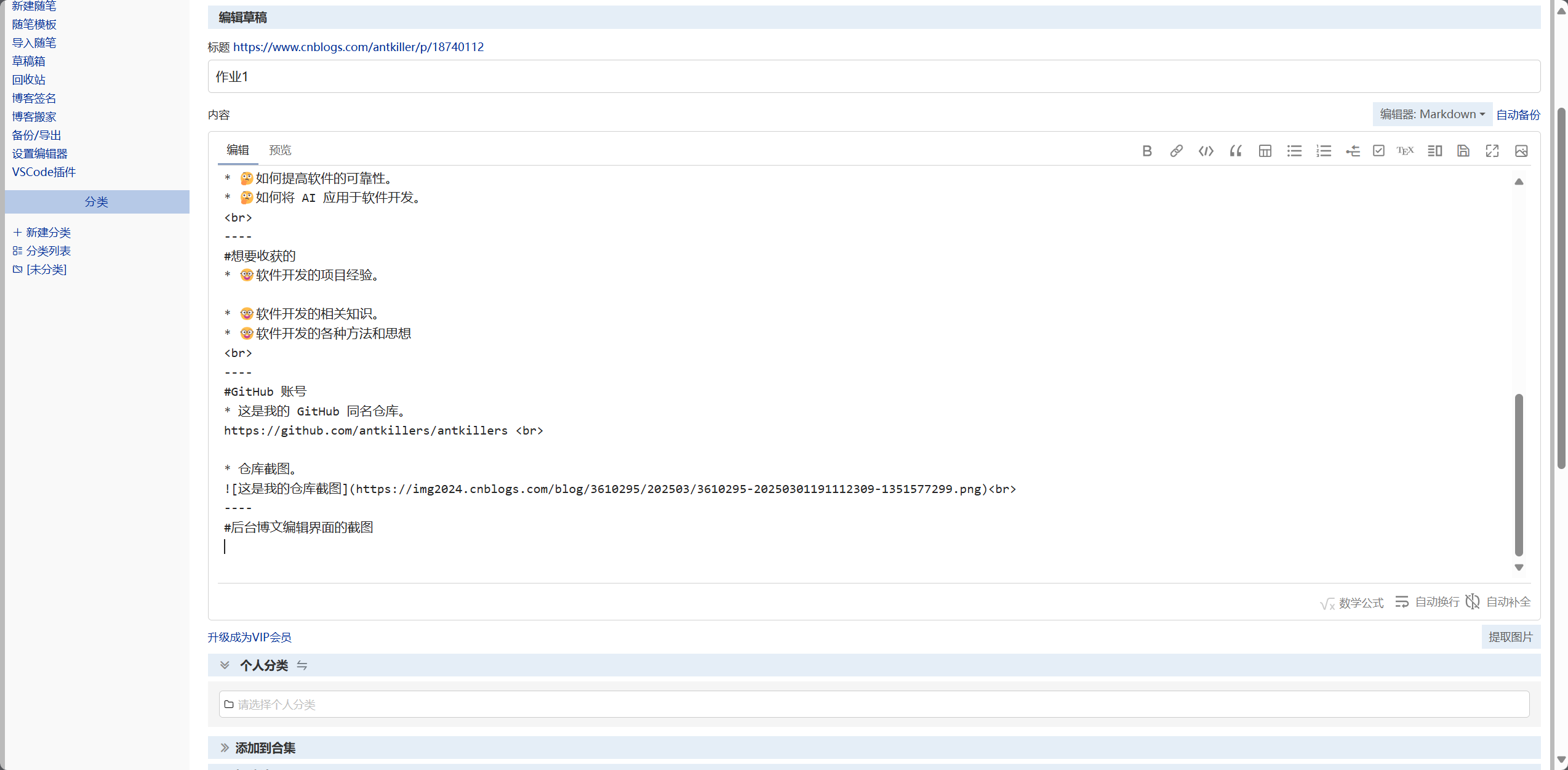Open the 编辑器: Markdown dropdown

[1432, 114]
